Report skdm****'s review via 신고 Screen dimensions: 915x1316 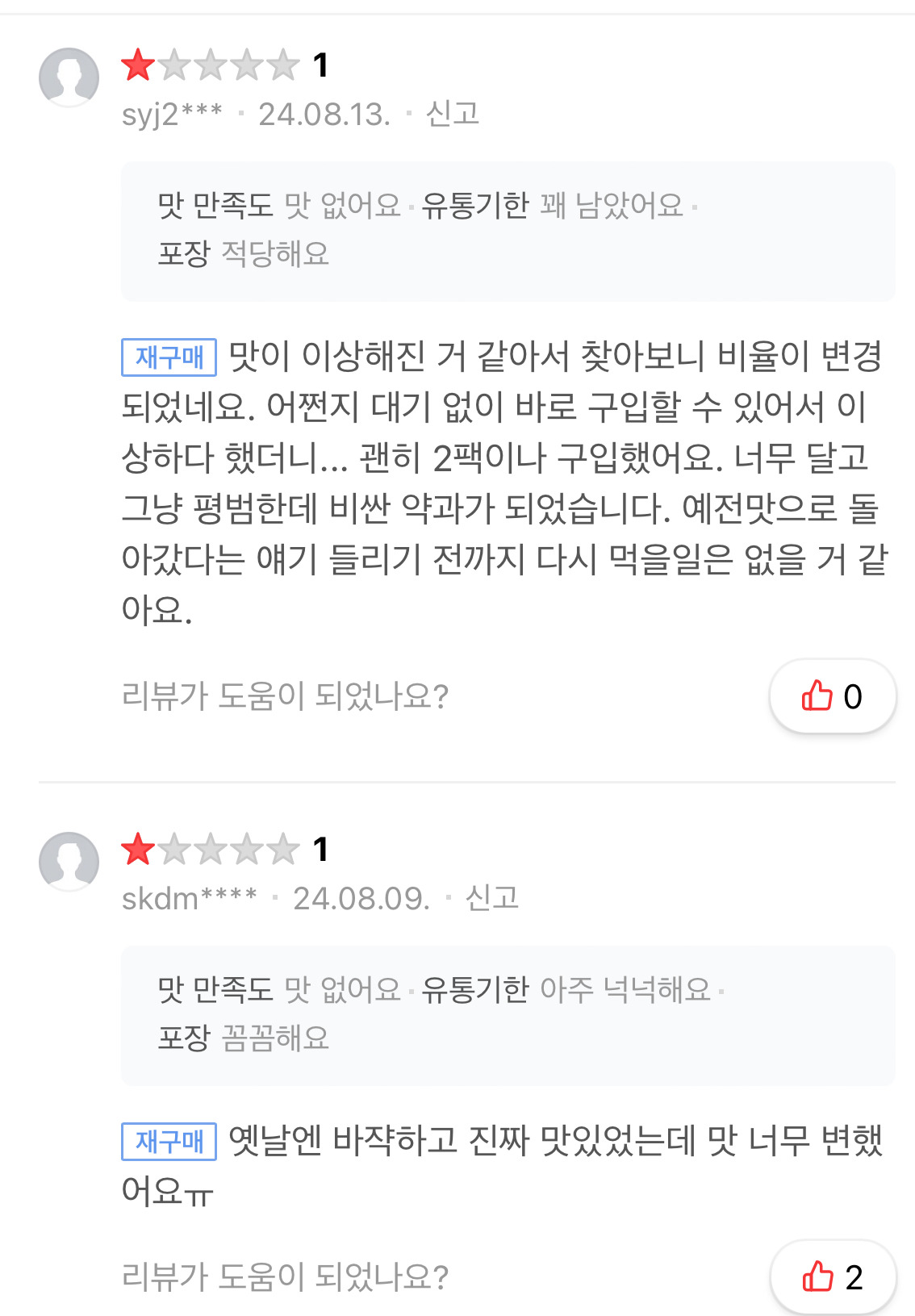tap(492, 898)
